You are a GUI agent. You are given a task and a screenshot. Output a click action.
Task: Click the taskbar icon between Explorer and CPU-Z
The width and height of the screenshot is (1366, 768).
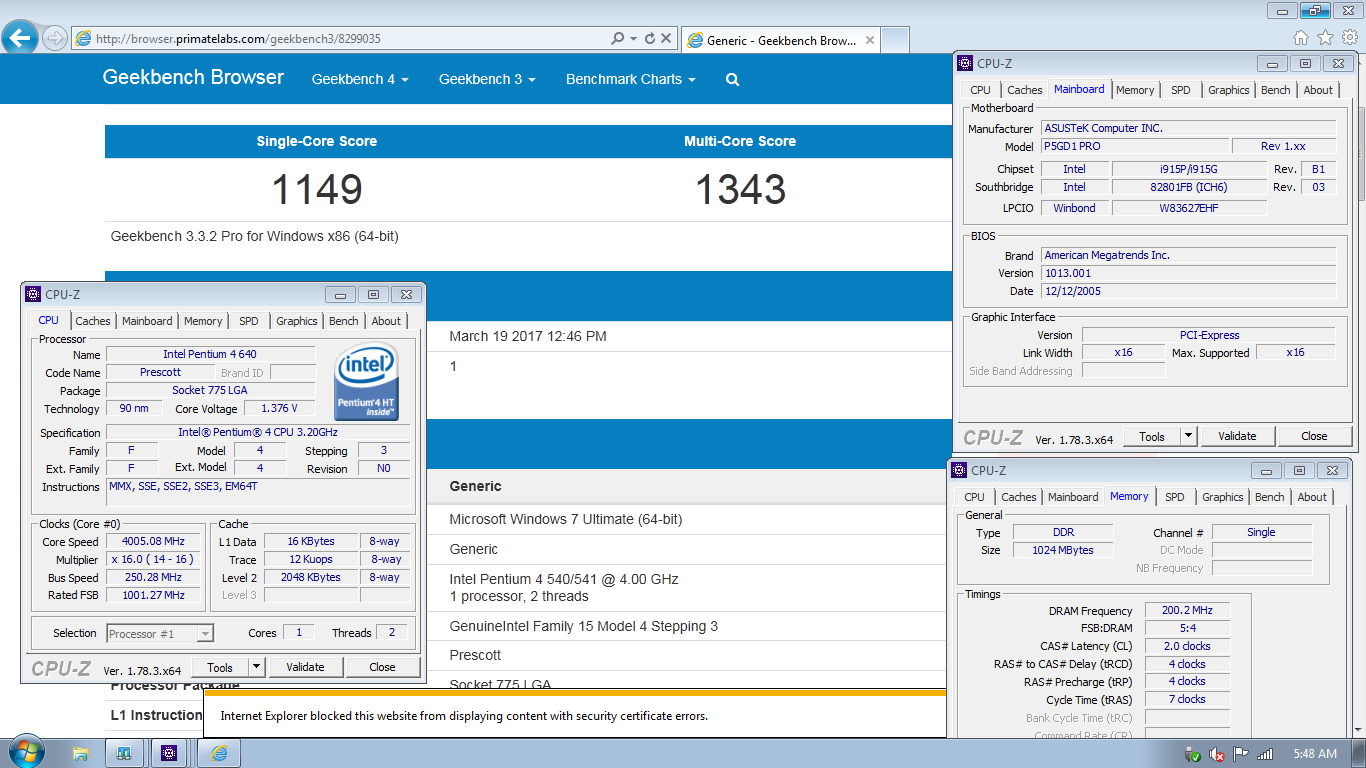pyautogui.click(x=125, y=753)
